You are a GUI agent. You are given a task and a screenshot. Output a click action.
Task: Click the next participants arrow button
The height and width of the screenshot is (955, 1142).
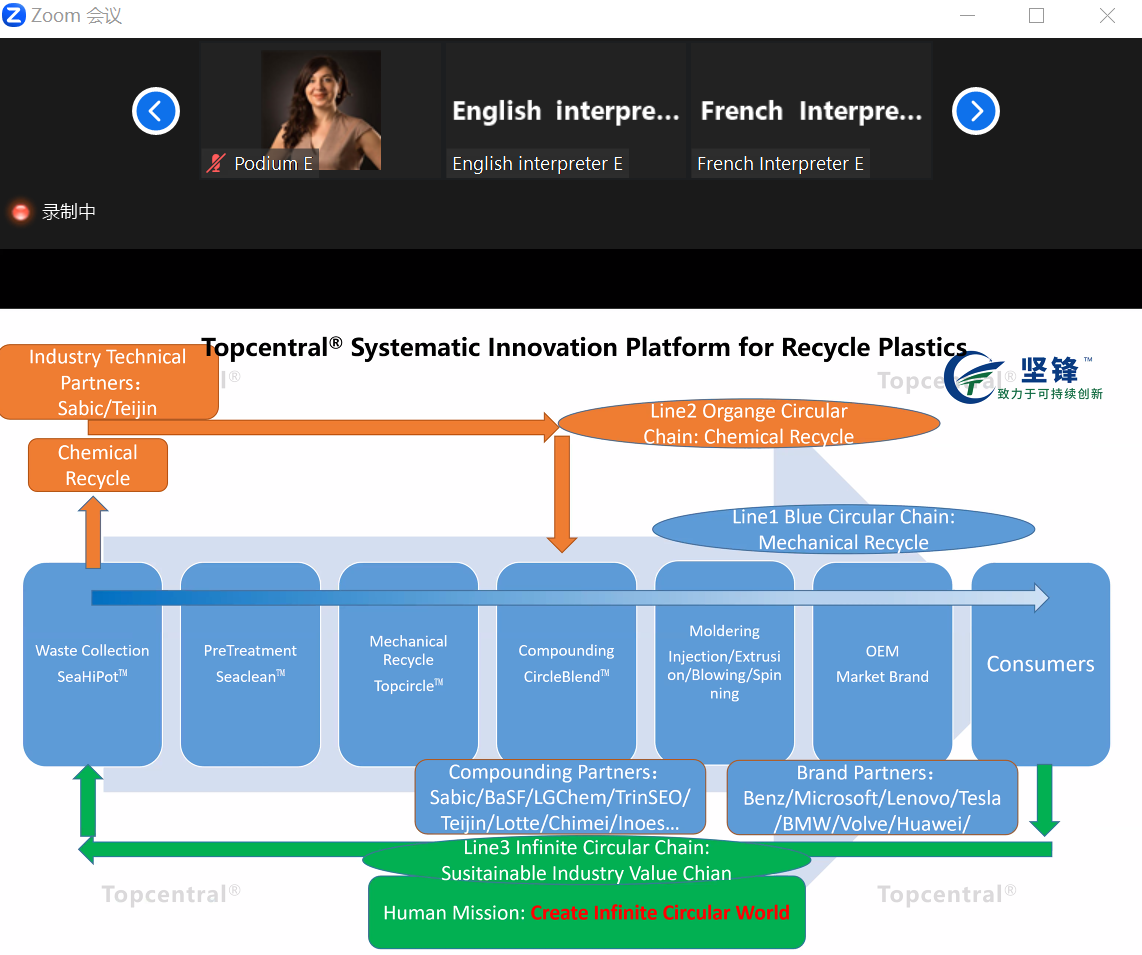(x=975, y=111)
